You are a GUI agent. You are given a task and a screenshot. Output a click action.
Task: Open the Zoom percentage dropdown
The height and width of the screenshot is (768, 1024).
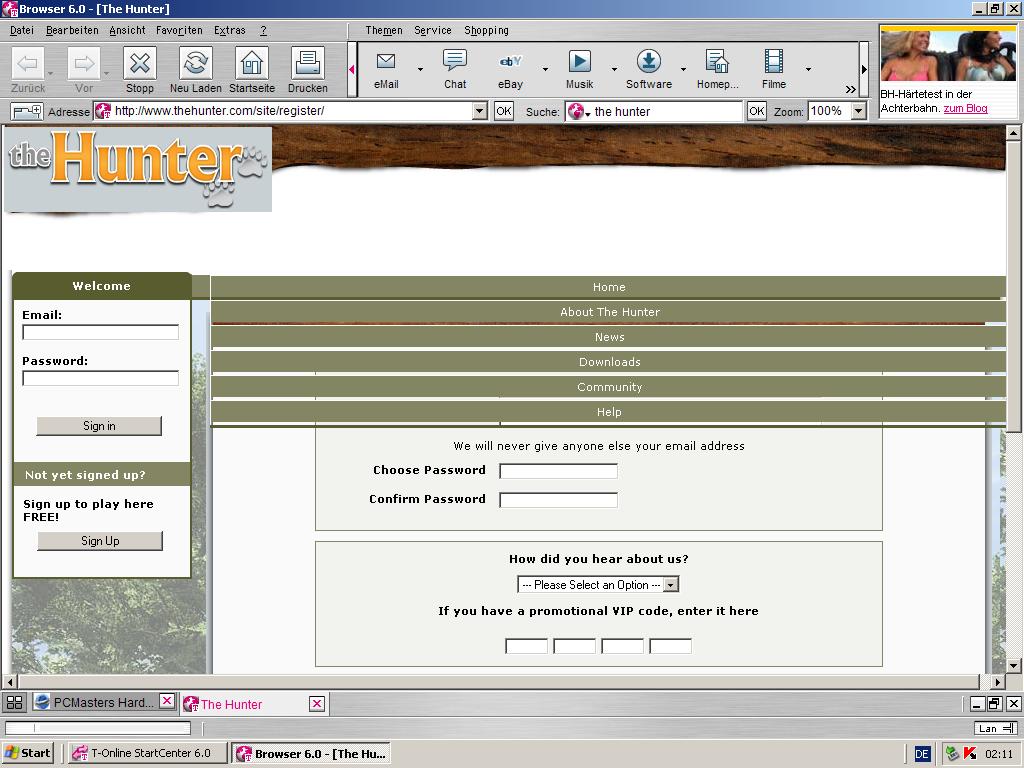coord(858,111)
